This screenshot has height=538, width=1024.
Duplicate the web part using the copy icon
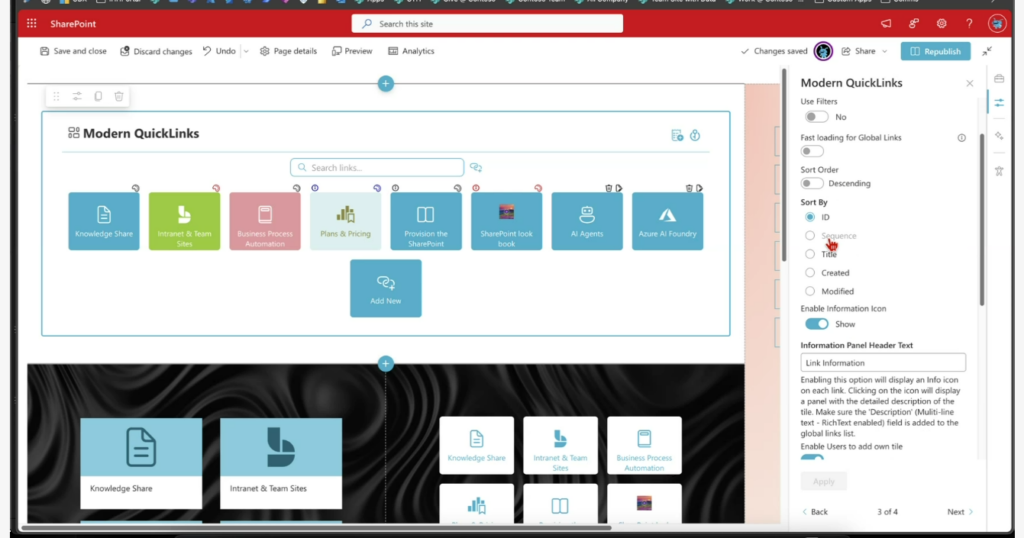coord(98,96)
